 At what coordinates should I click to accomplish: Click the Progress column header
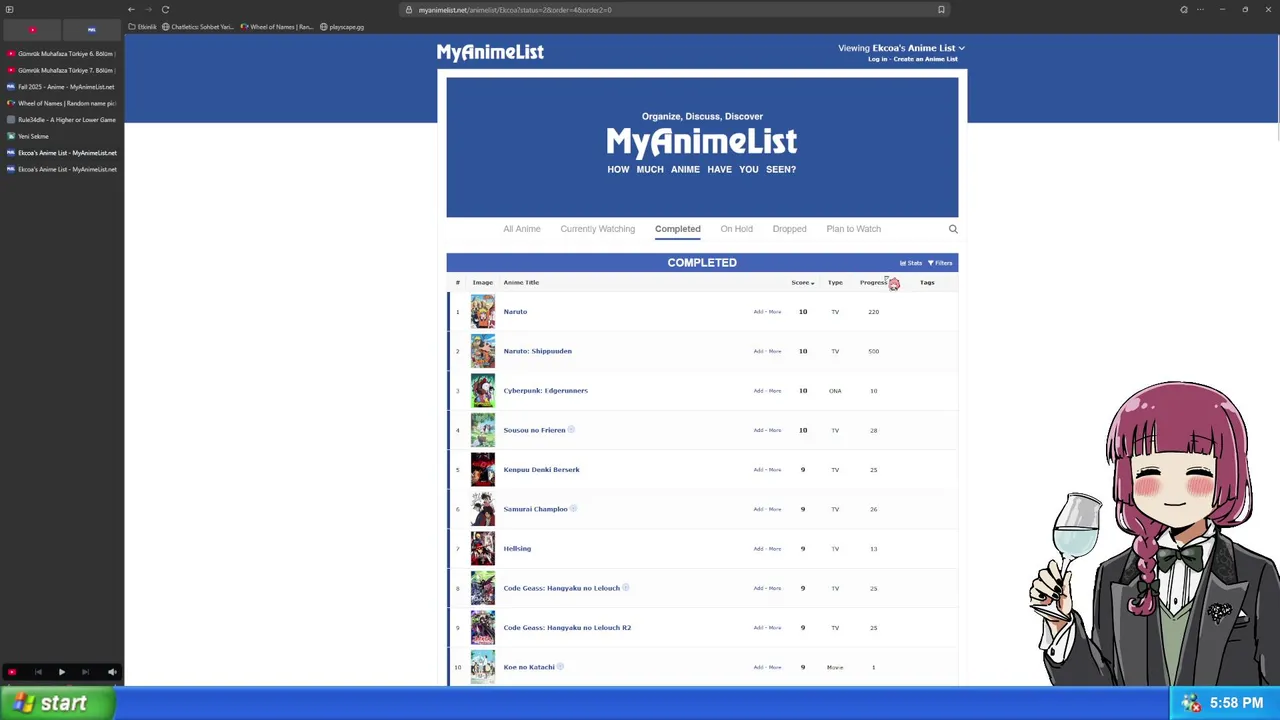[x=873, y=283]
